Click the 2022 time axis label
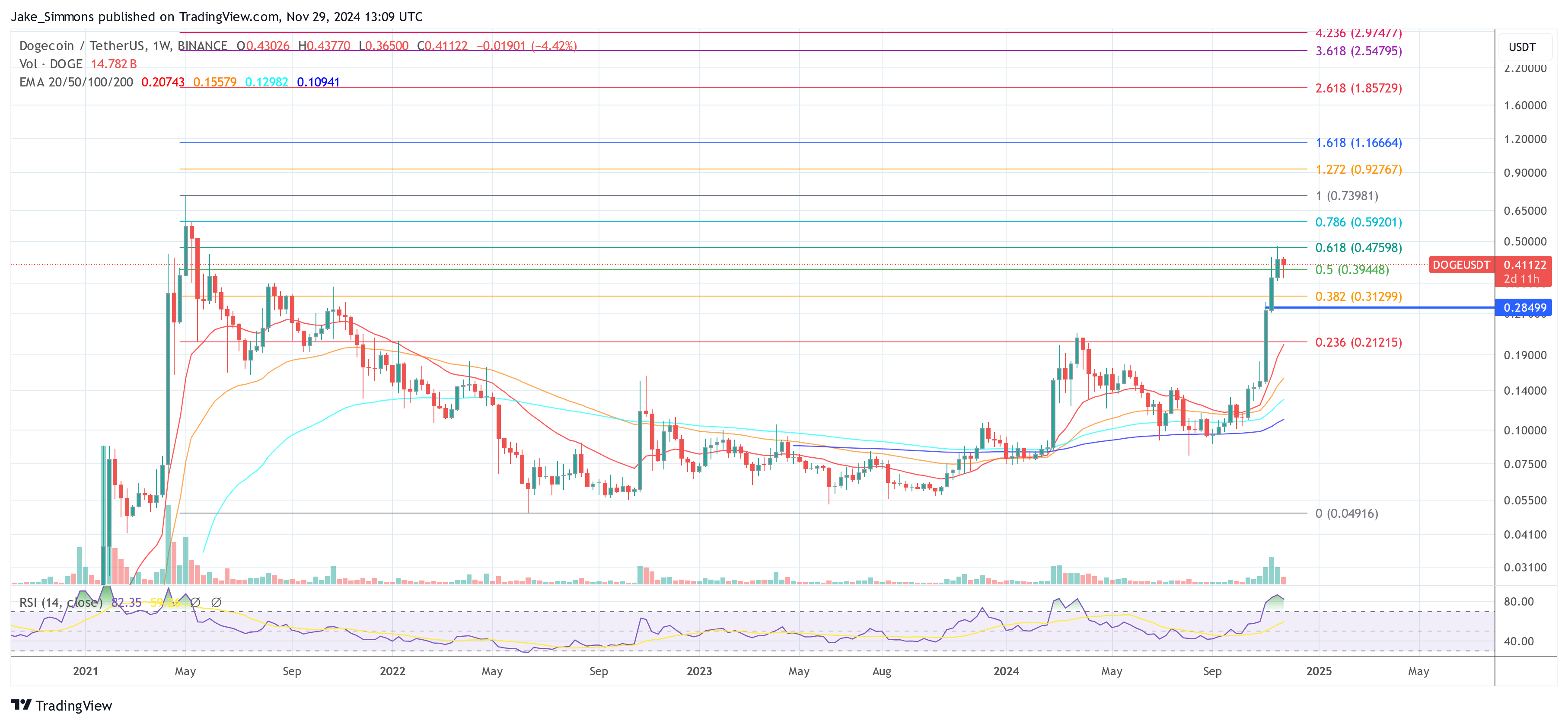This screenshot has height=724, width=1568. pyautogui.click(x=392, y=671)
